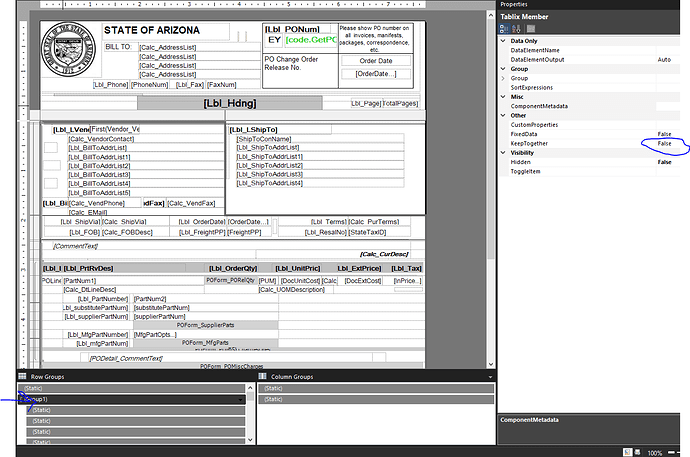Click the Column Groups header icon
This screenshot has width=690, height=457.
(263, 376)
